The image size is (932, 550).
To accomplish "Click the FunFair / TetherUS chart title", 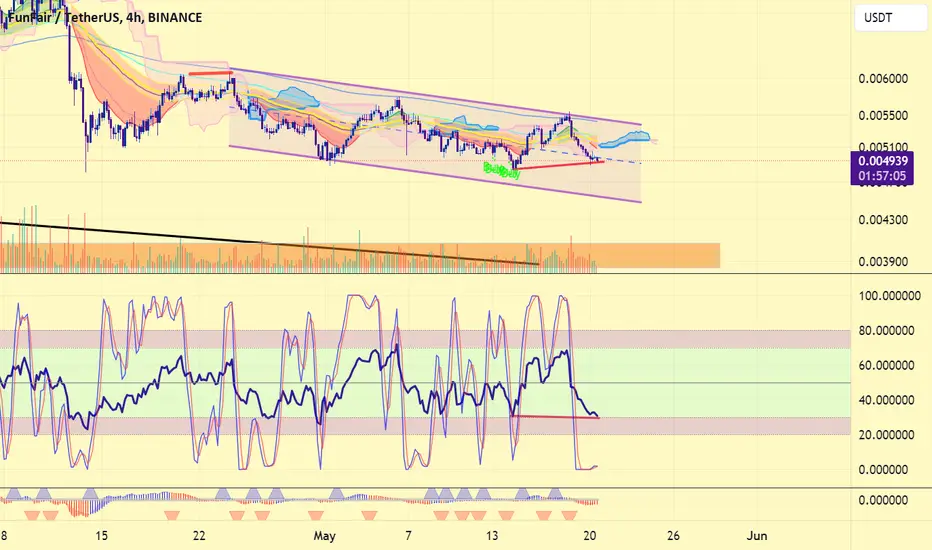I will [105, 18].
